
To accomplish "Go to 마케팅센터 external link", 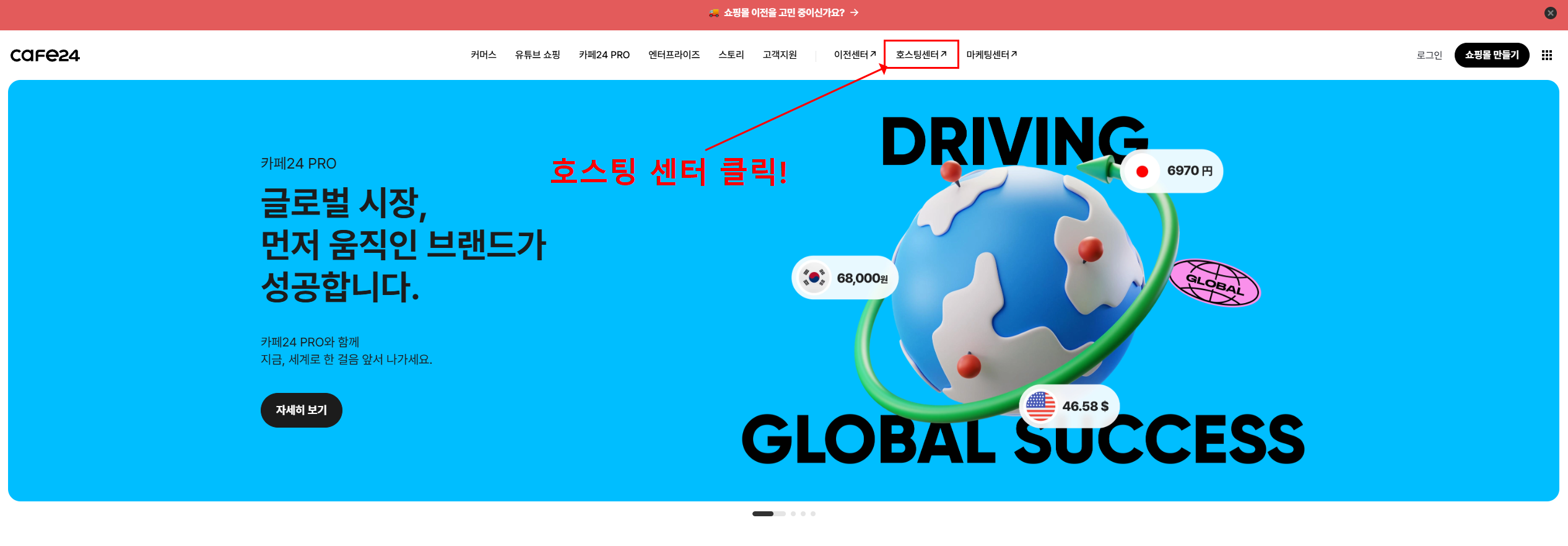I will pyautogui.click(x=991, y=55).
